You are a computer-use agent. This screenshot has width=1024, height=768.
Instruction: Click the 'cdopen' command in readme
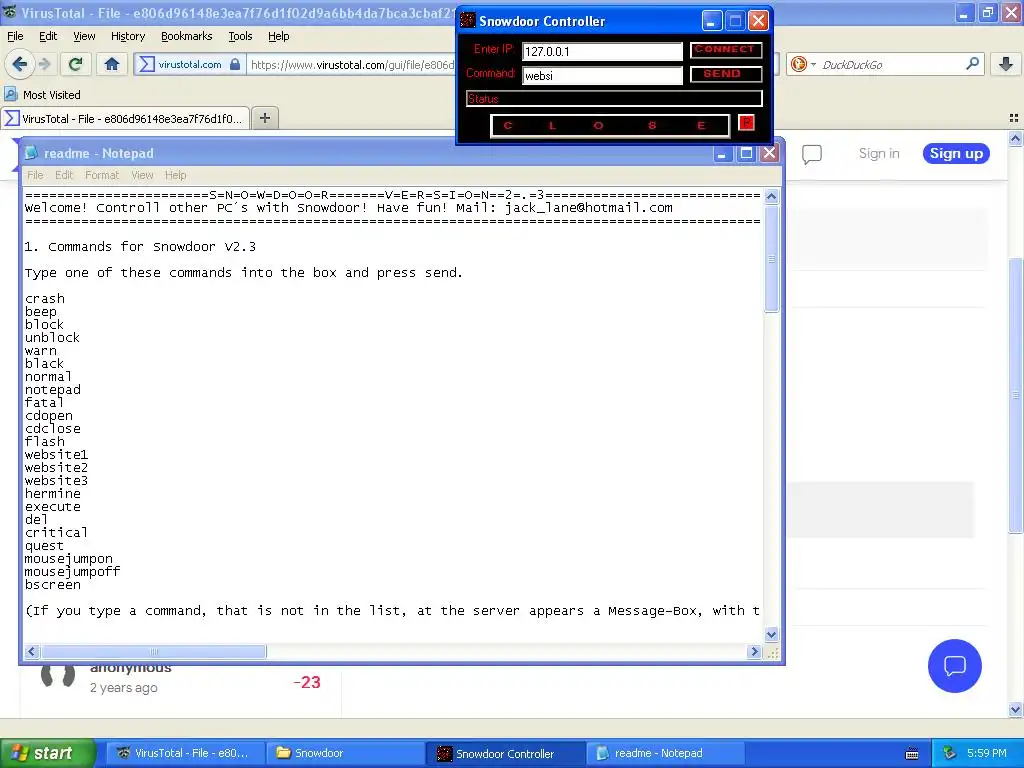[x=48, y=415]
